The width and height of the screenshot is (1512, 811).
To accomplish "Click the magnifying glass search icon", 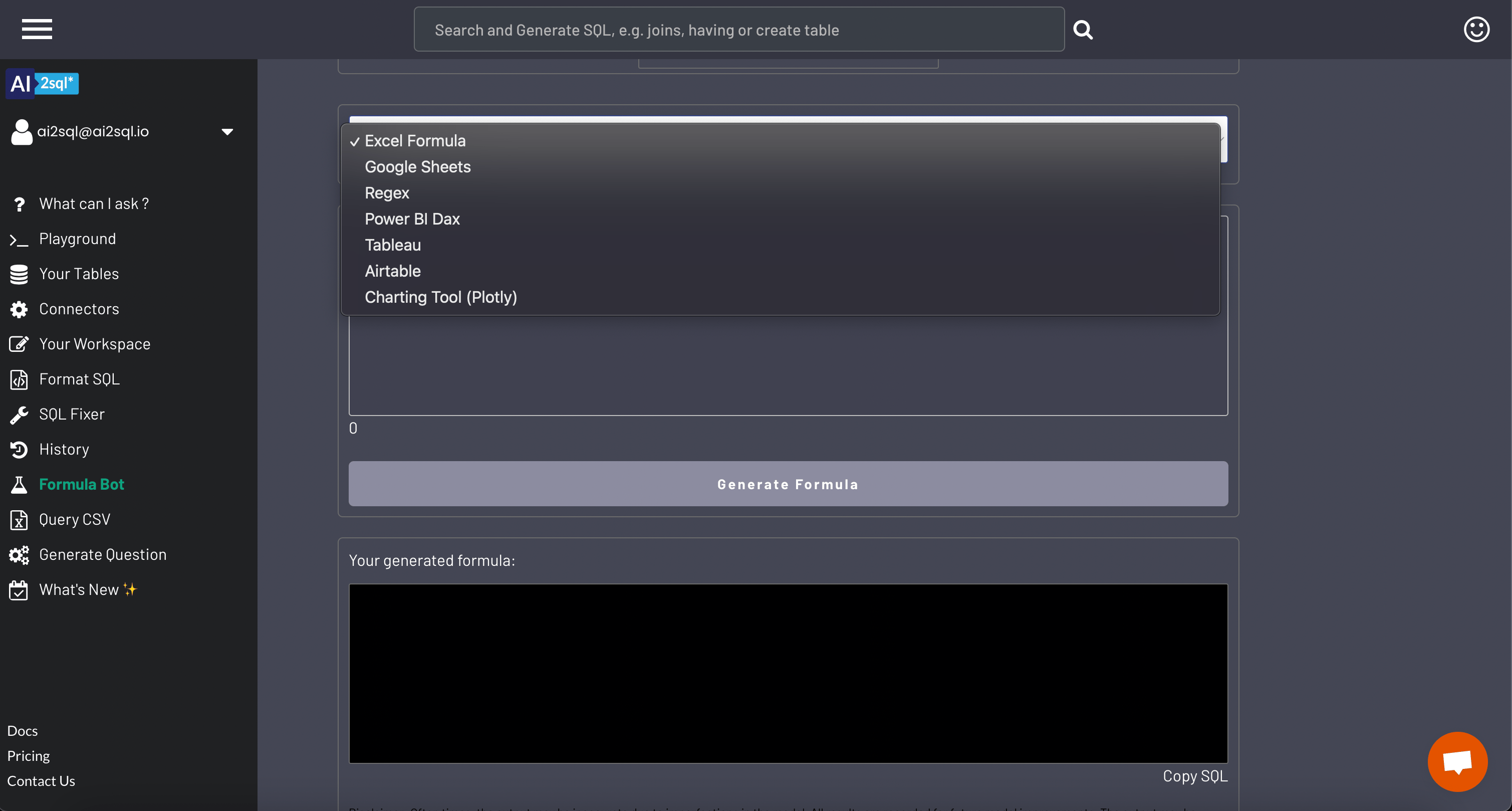I will click(1083, 30).
